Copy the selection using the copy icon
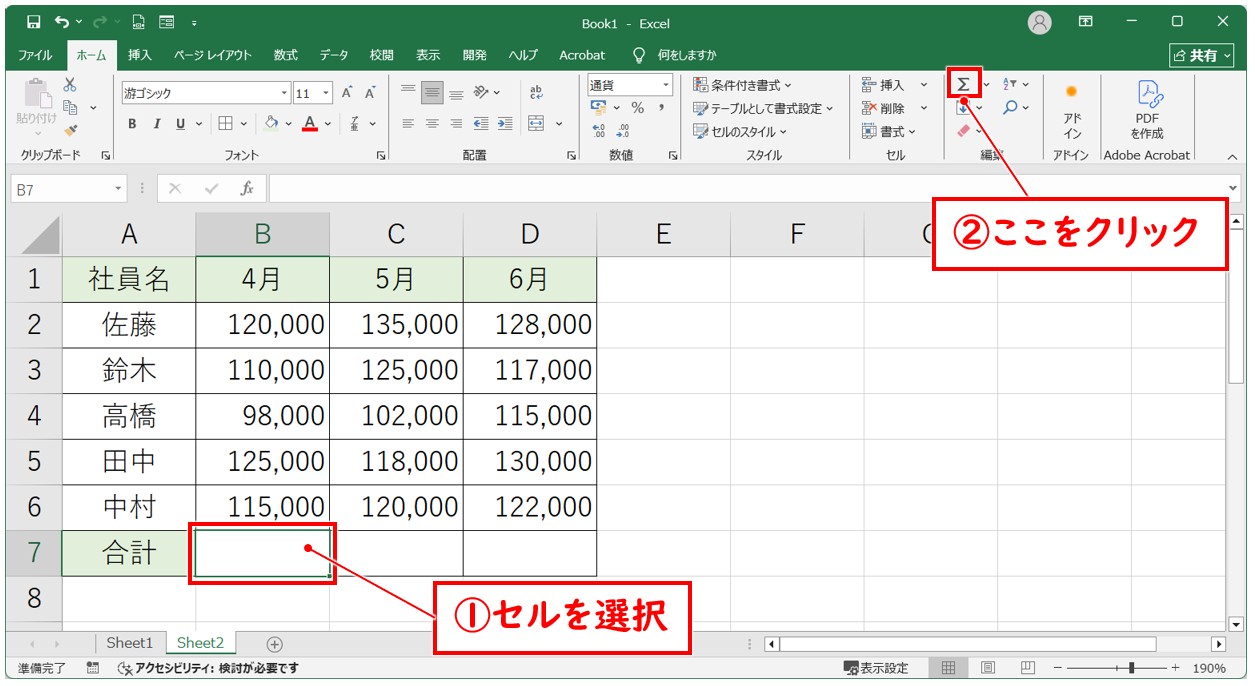This screenshot has height=686, width=1255. (70, 107)
